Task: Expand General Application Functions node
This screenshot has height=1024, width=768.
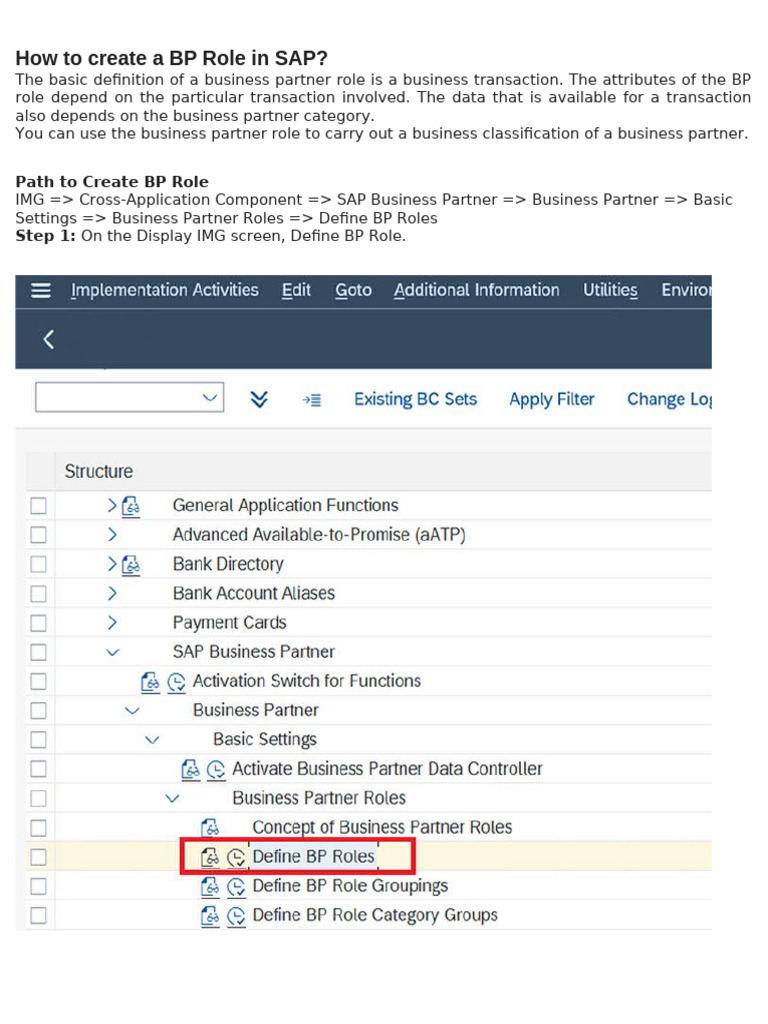Action: pyautogui.click(x=112, y=505)
